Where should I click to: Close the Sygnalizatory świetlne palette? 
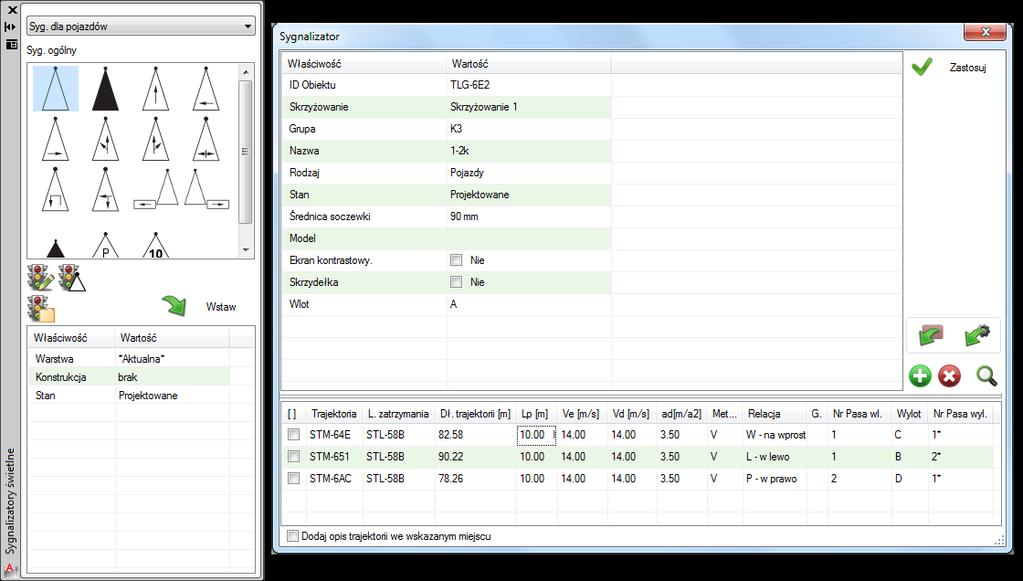11,10
